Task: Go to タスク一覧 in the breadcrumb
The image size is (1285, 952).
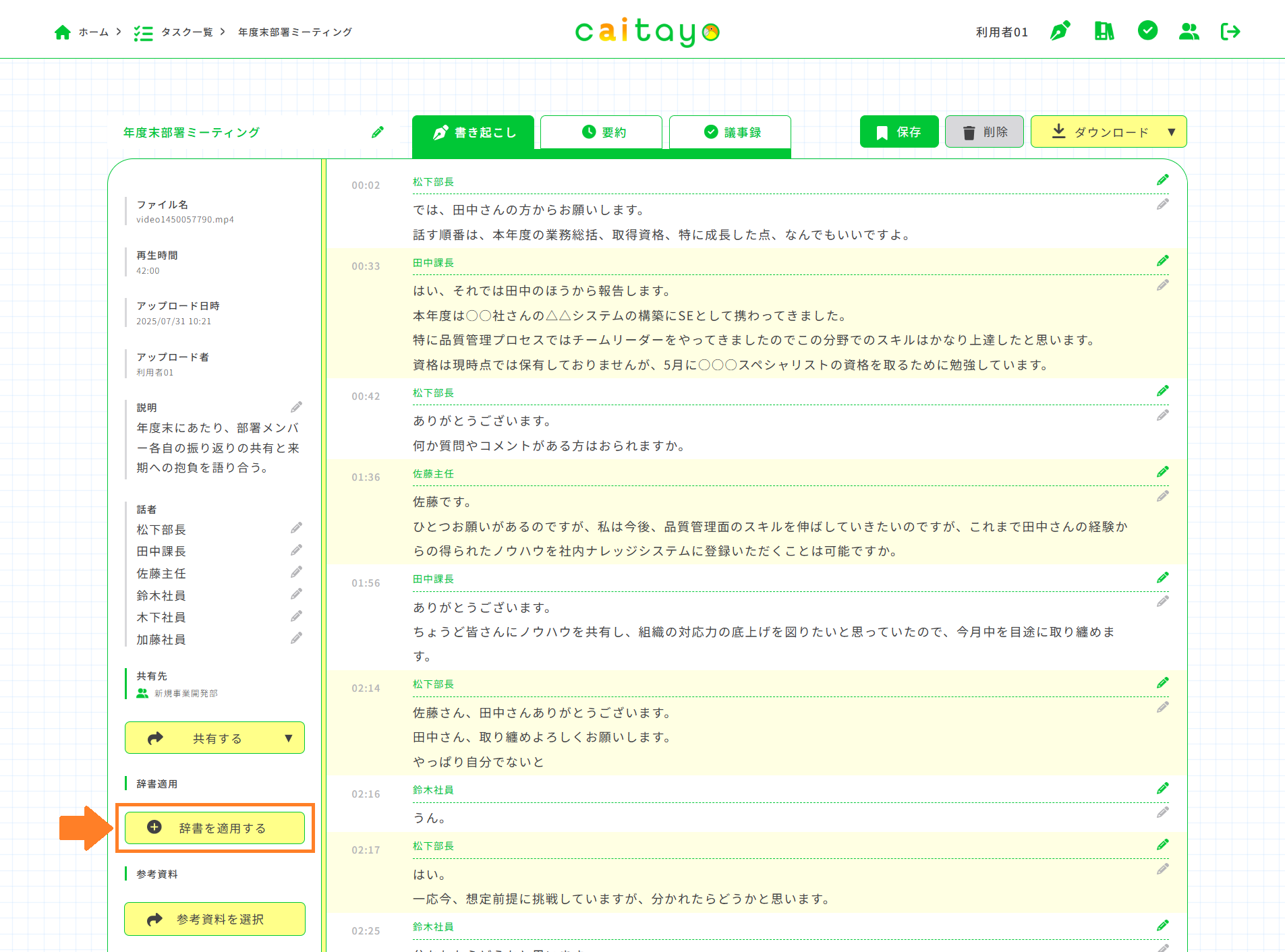Action: (186, 32)
